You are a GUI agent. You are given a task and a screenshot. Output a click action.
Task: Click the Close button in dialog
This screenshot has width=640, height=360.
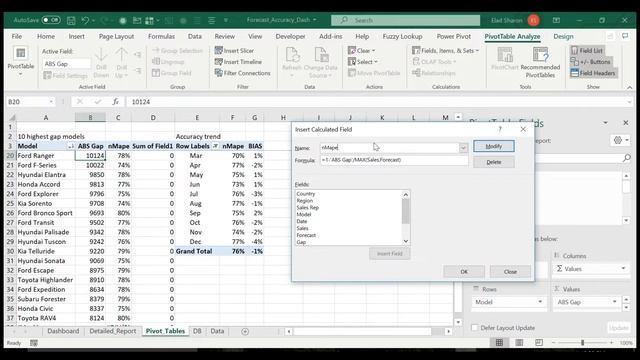(510, 271)
